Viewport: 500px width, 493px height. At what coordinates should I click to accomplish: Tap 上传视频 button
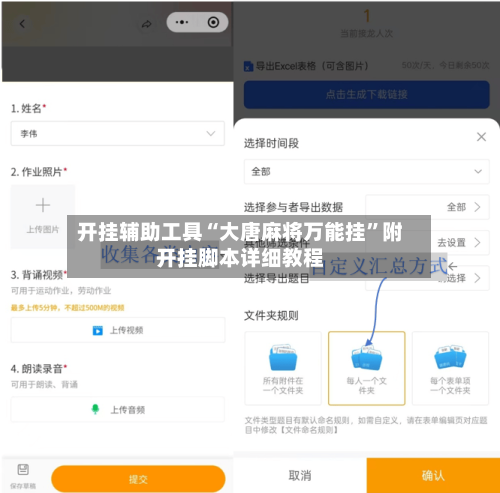(118, 330)
